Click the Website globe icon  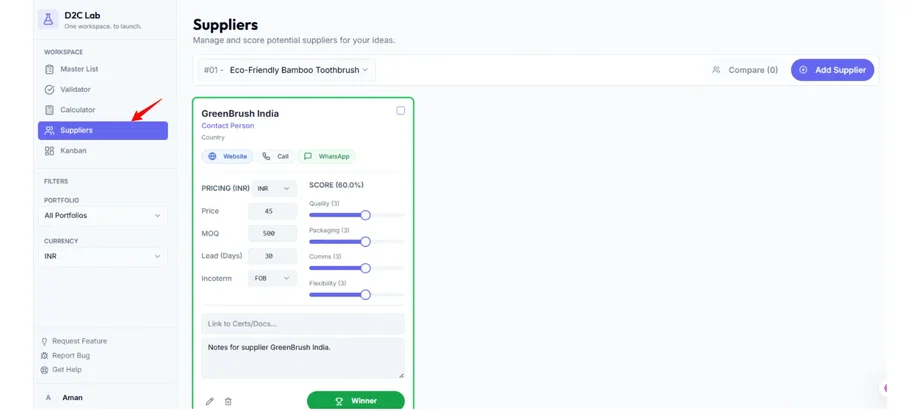pos(213,156)
